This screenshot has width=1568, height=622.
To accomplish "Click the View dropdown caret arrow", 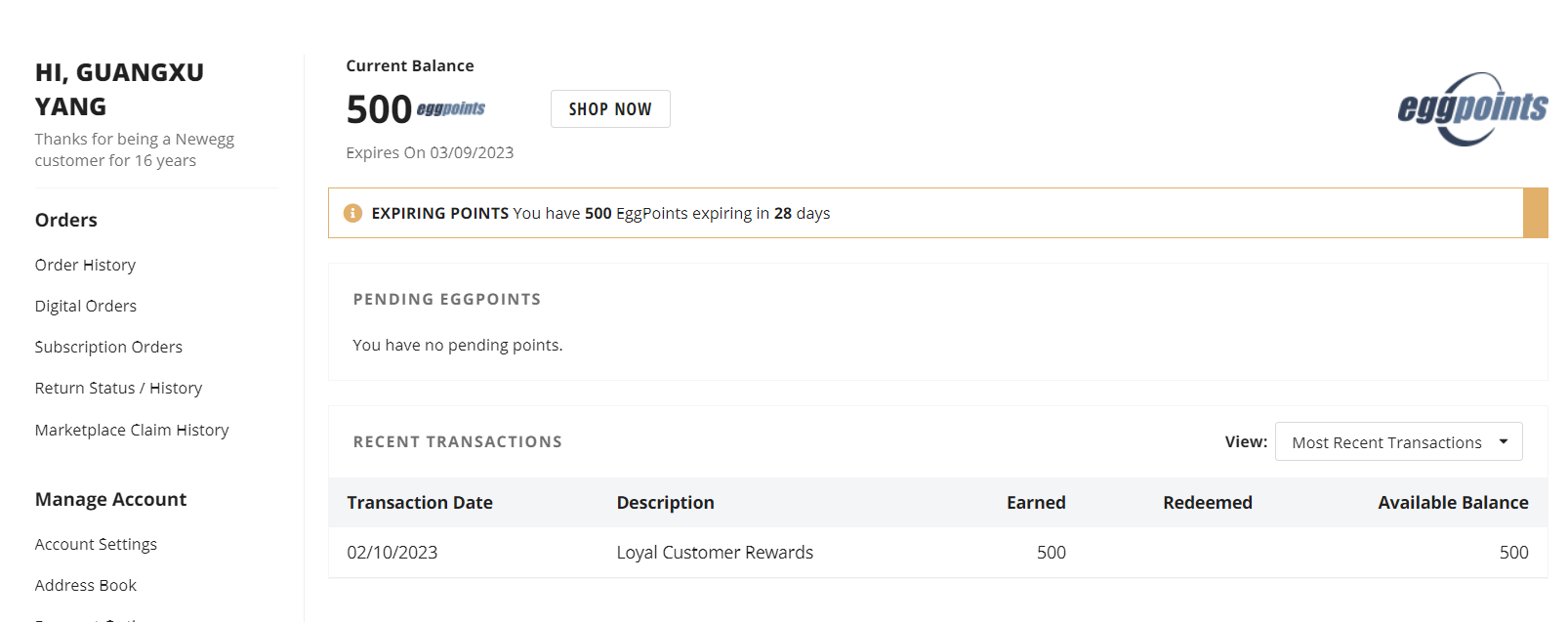I will point(1504,442).
